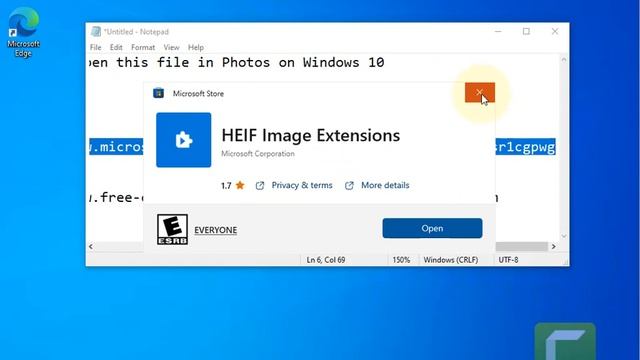Click Notepad horizontal scrollbar left arrow
Screen dimensions: 640x360
coord(91,247)
